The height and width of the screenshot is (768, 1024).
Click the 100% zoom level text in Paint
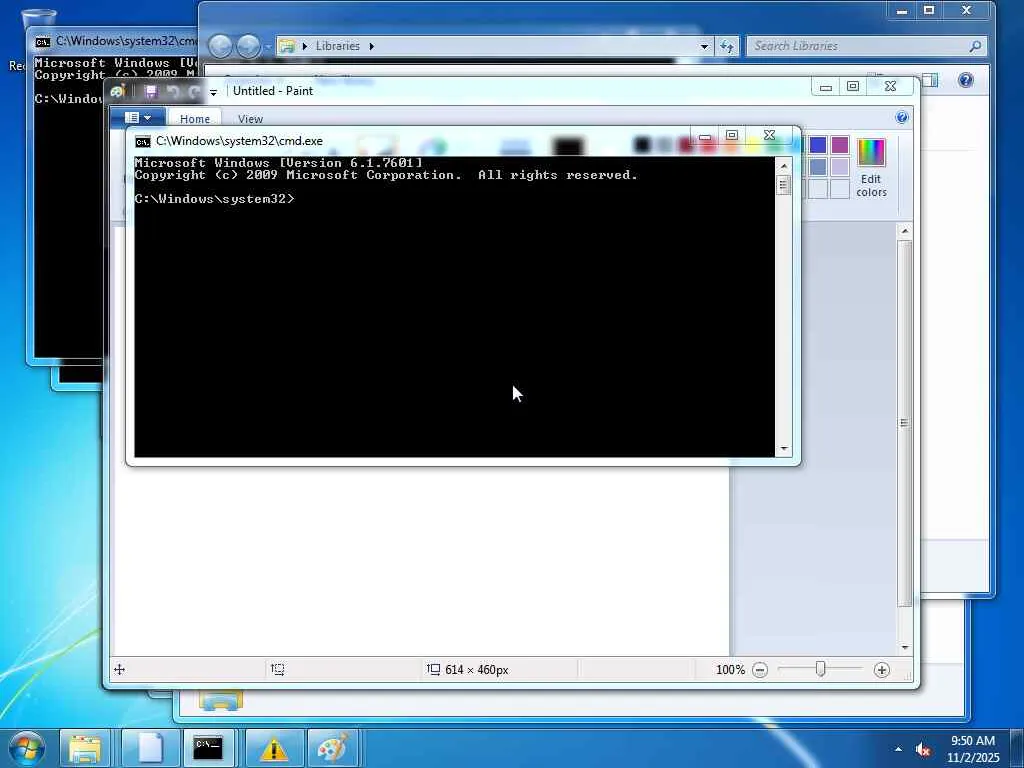730,669
